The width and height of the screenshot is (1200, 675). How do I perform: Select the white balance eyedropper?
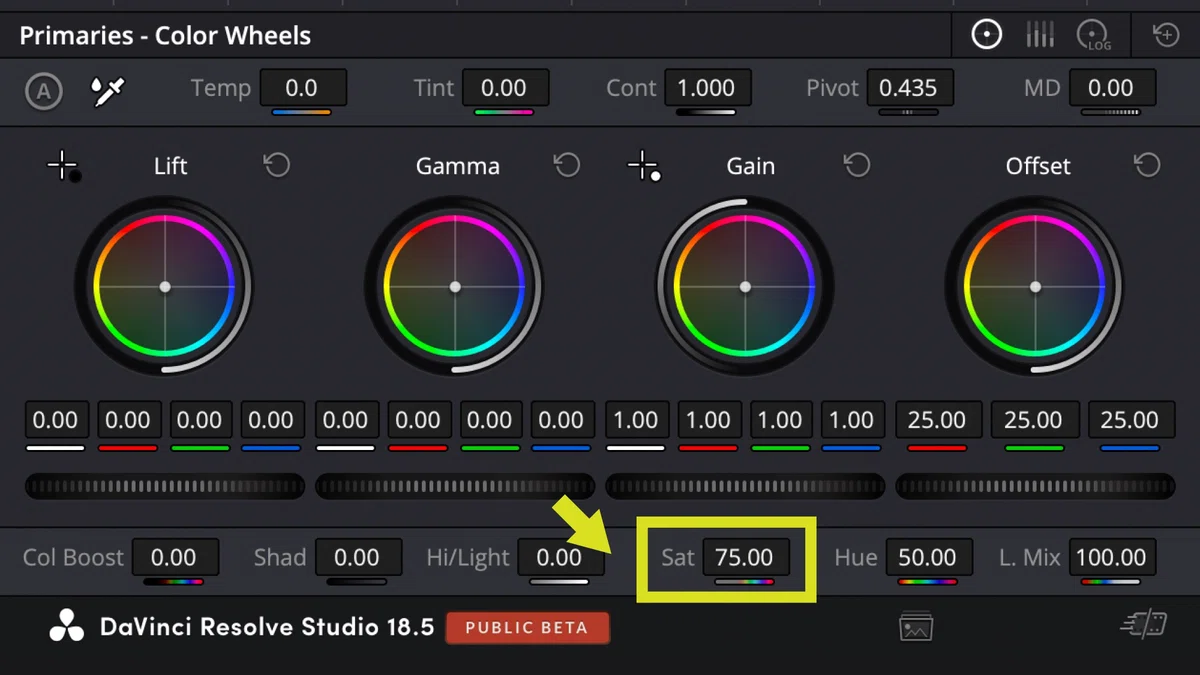[107, 92]
